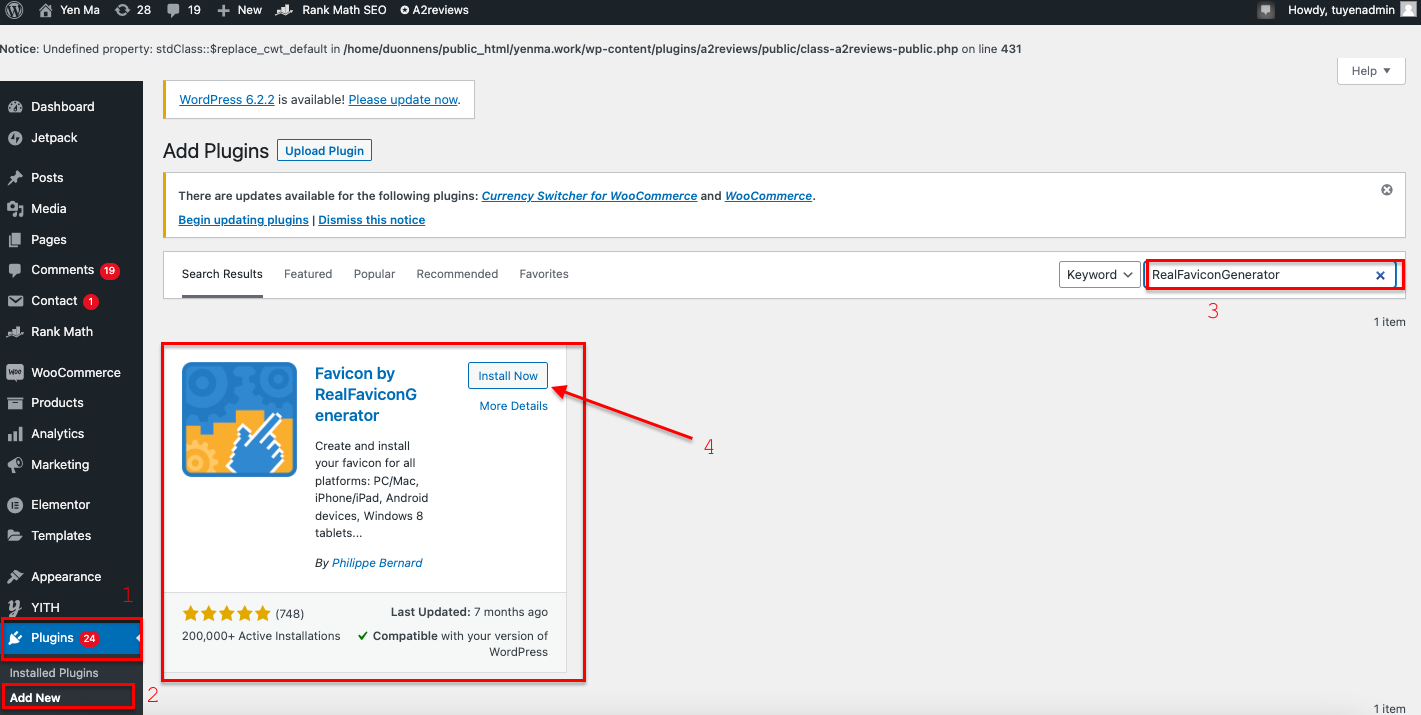This screenshot has width=1421, height=715.
Task: Expand the Help dropdown
Action: (1371, 71)
